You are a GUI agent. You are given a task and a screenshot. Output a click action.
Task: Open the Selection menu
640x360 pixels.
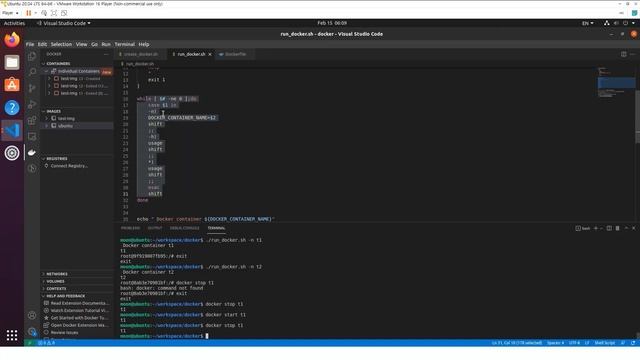click(x=61, y=44)
